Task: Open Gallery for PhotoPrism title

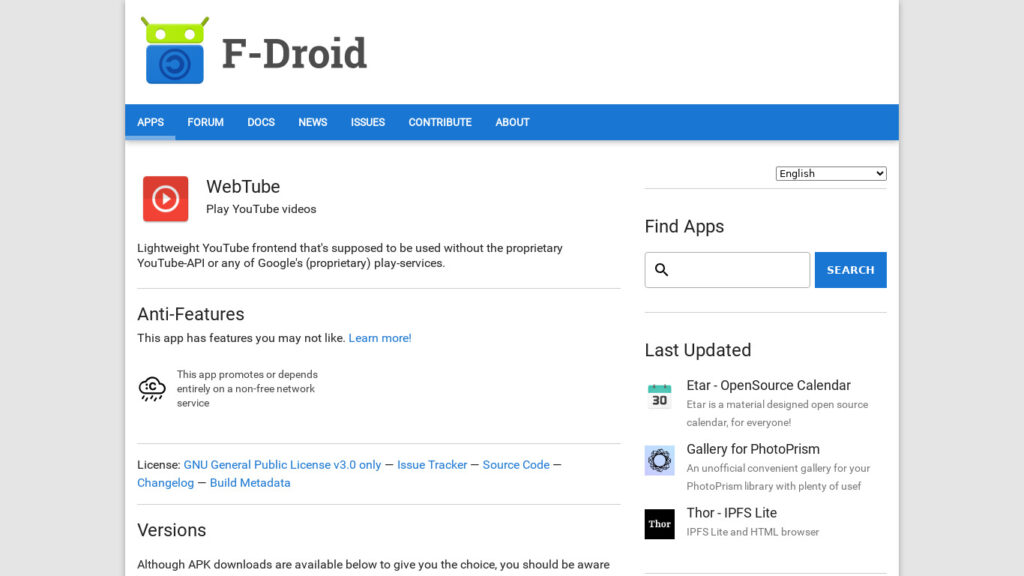Action: pos(753,449)
